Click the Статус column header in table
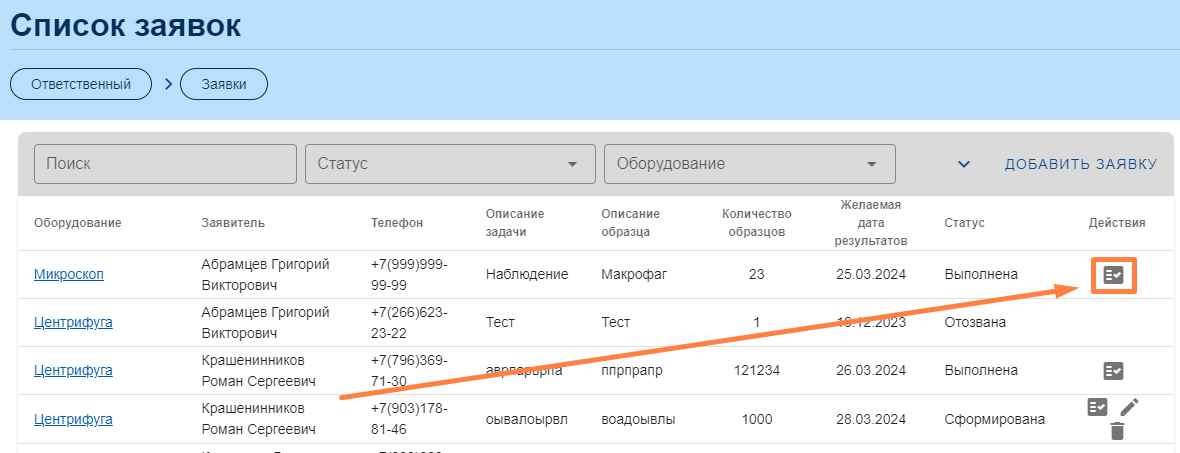Screen dimensions: 1180x453 964,223
